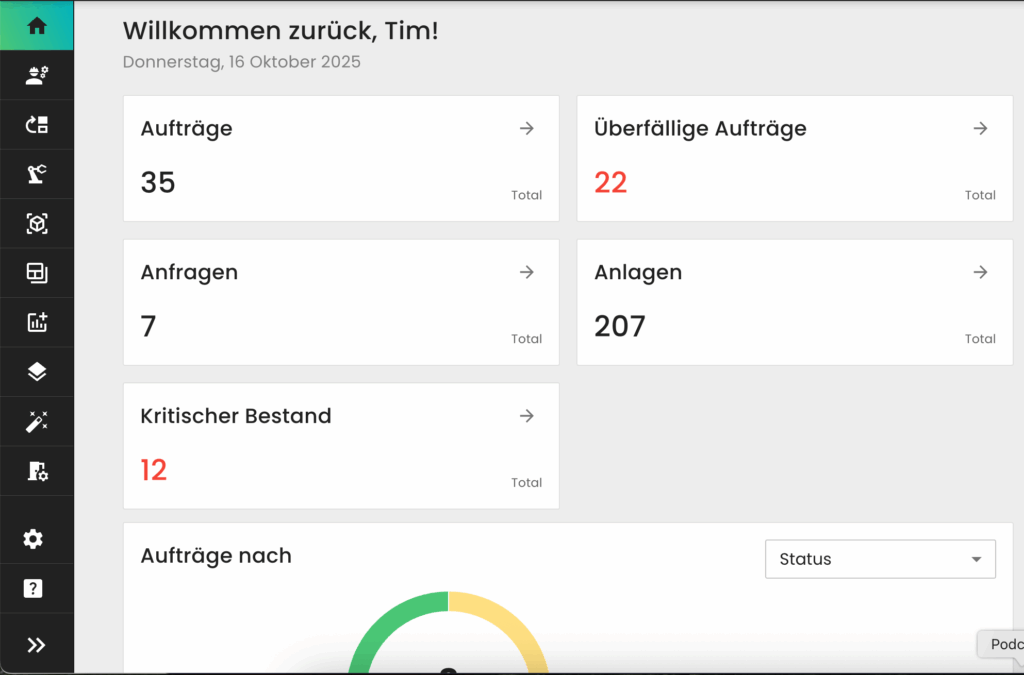Click the home dashboard icon in sidebar
The width and height of the screenshot is (1024, 675).
click(36, 25)
